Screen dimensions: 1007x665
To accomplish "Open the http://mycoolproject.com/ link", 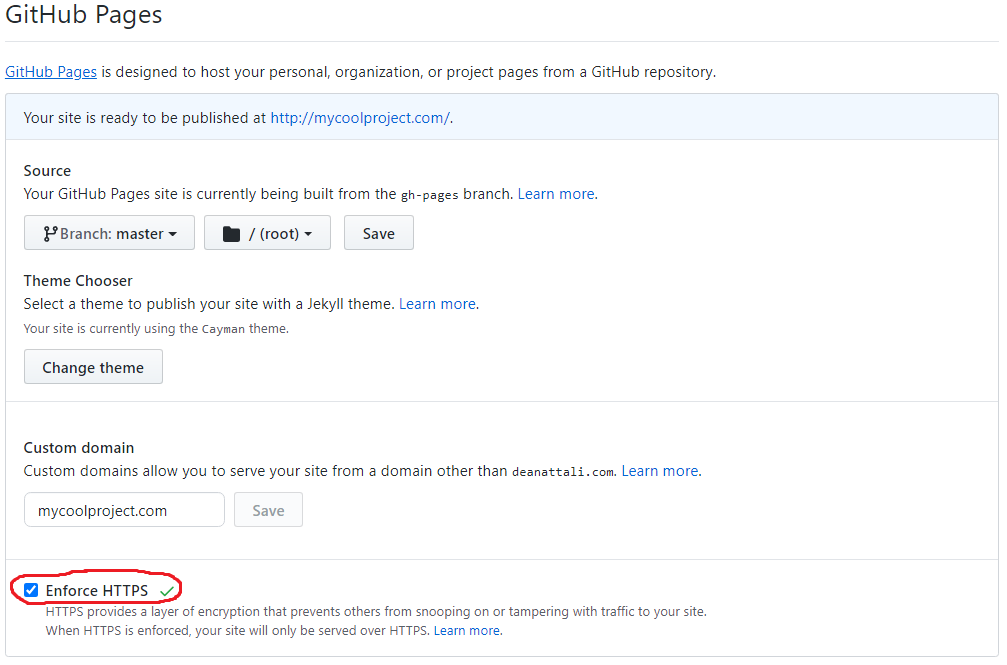I will point(360,118).
